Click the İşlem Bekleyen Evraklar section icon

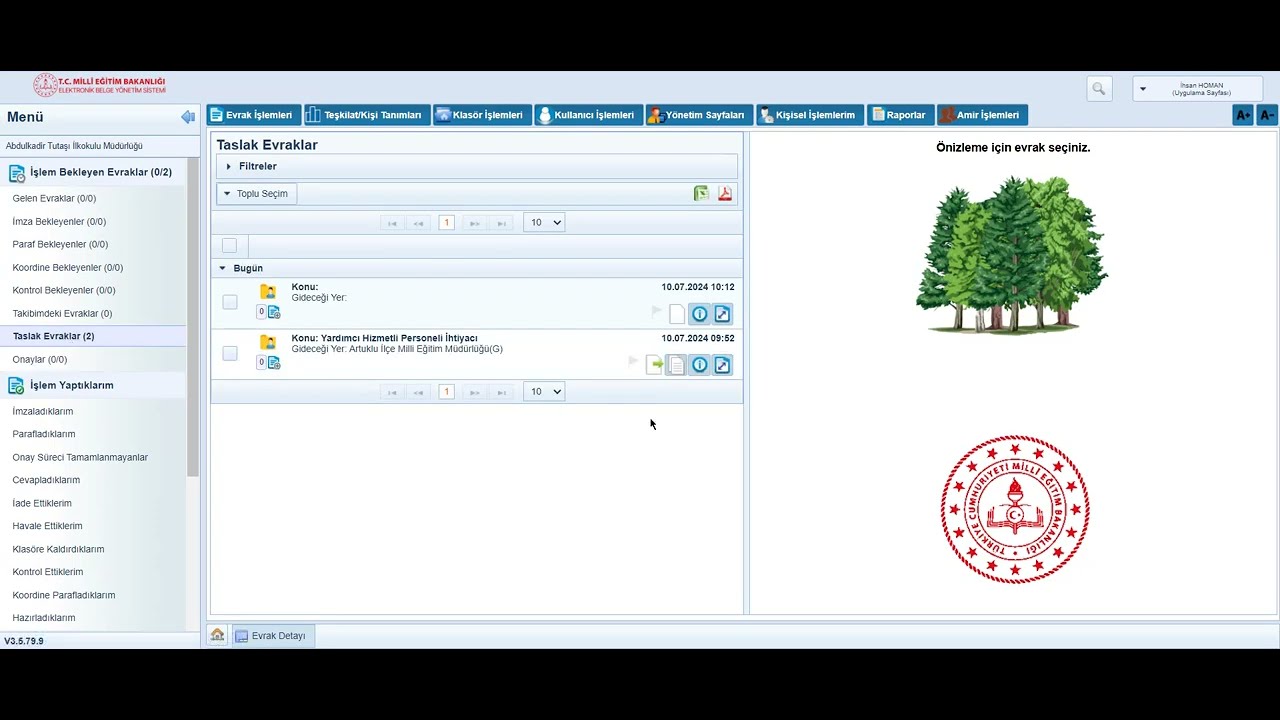17,173
